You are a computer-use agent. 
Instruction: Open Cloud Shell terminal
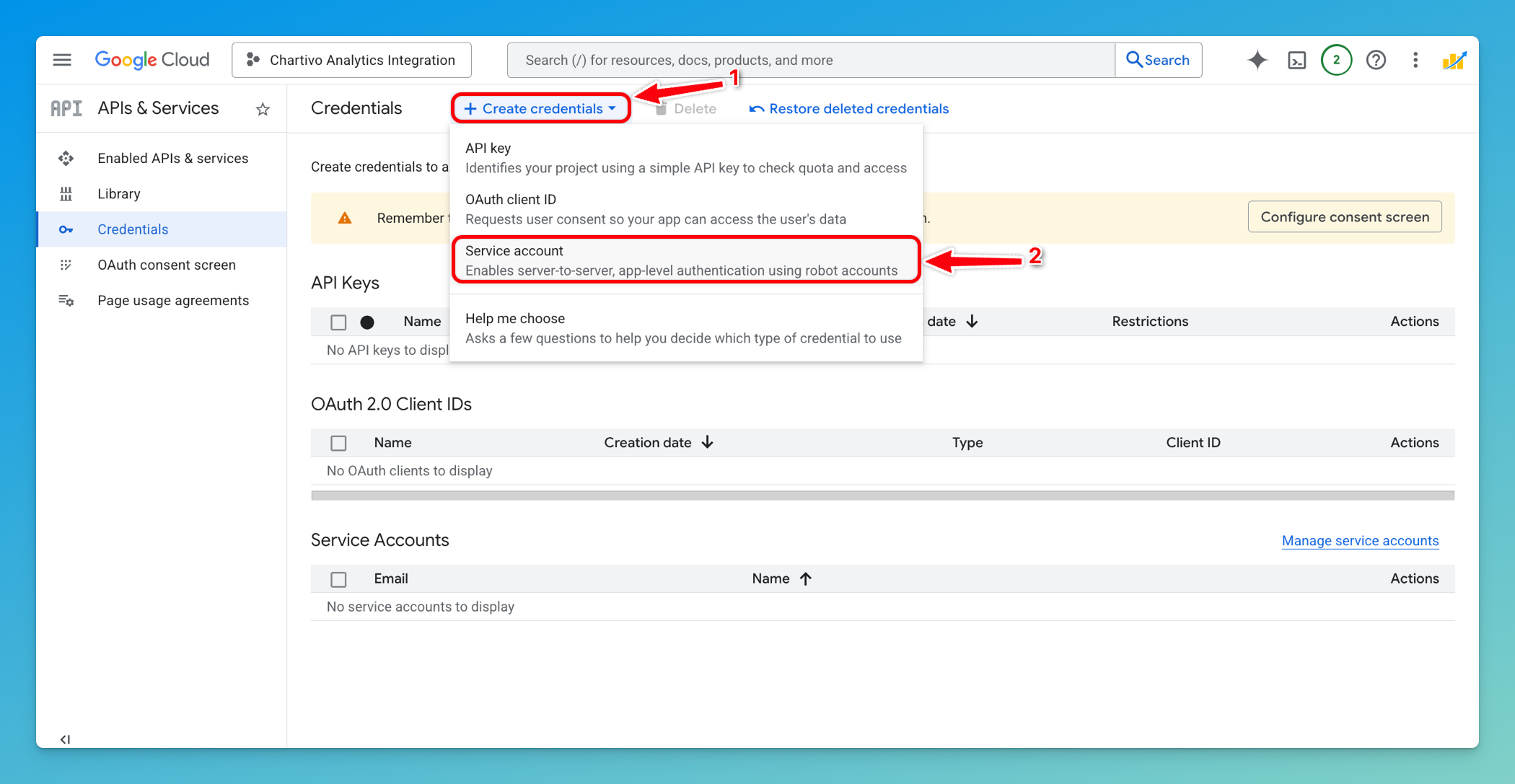point(1296,60)
